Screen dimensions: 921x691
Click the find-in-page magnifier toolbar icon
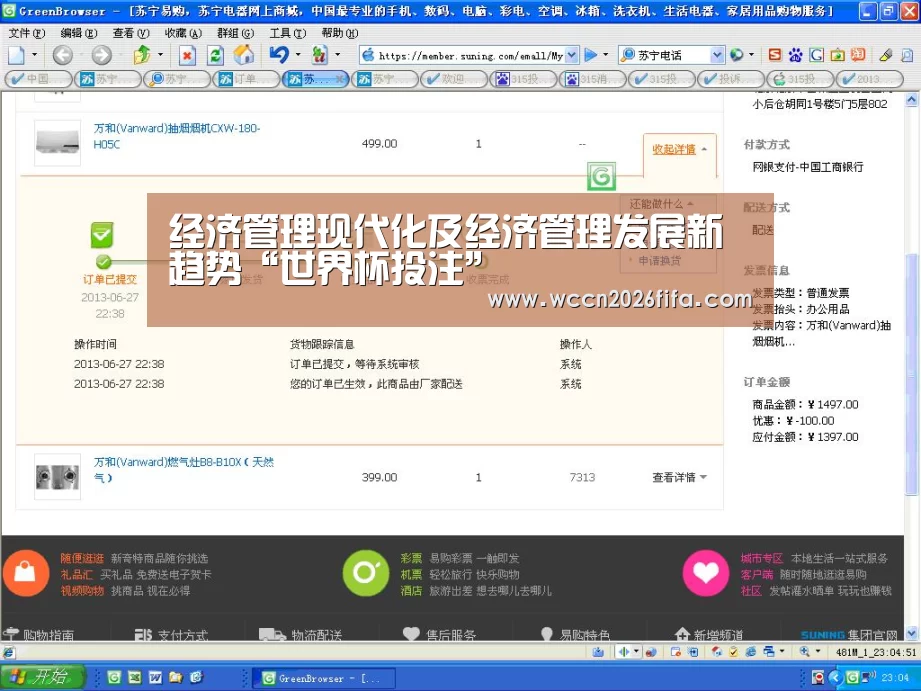pos(907,55)
